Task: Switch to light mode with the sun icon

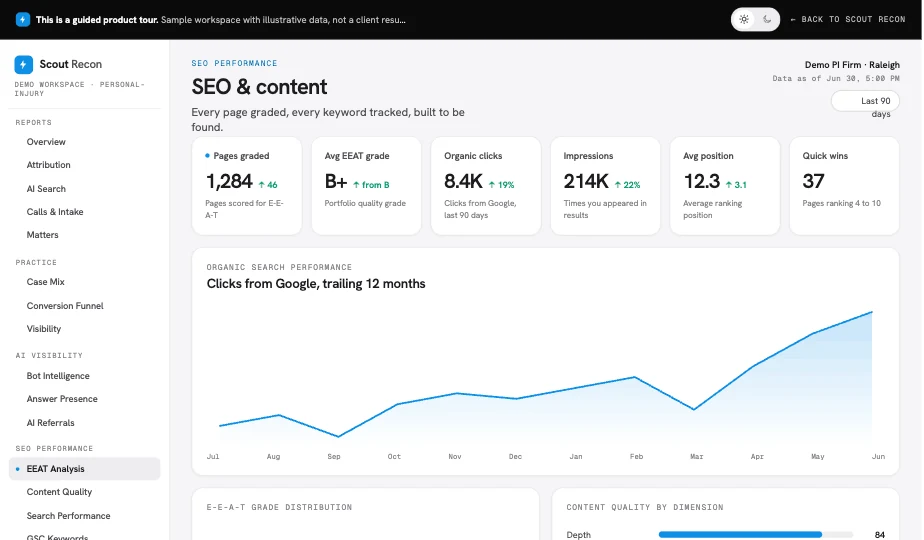Action: 744,19
